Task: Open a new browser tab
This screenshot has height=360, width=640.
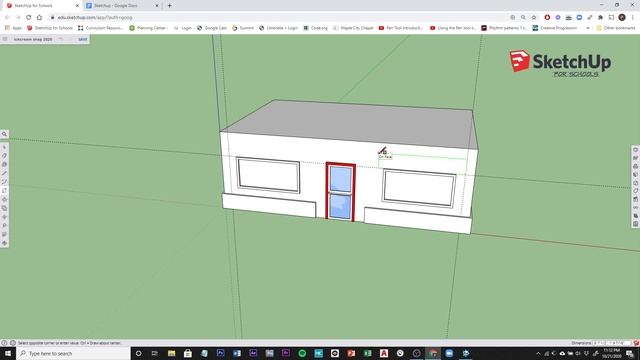Action: click(x=170, y=6)
